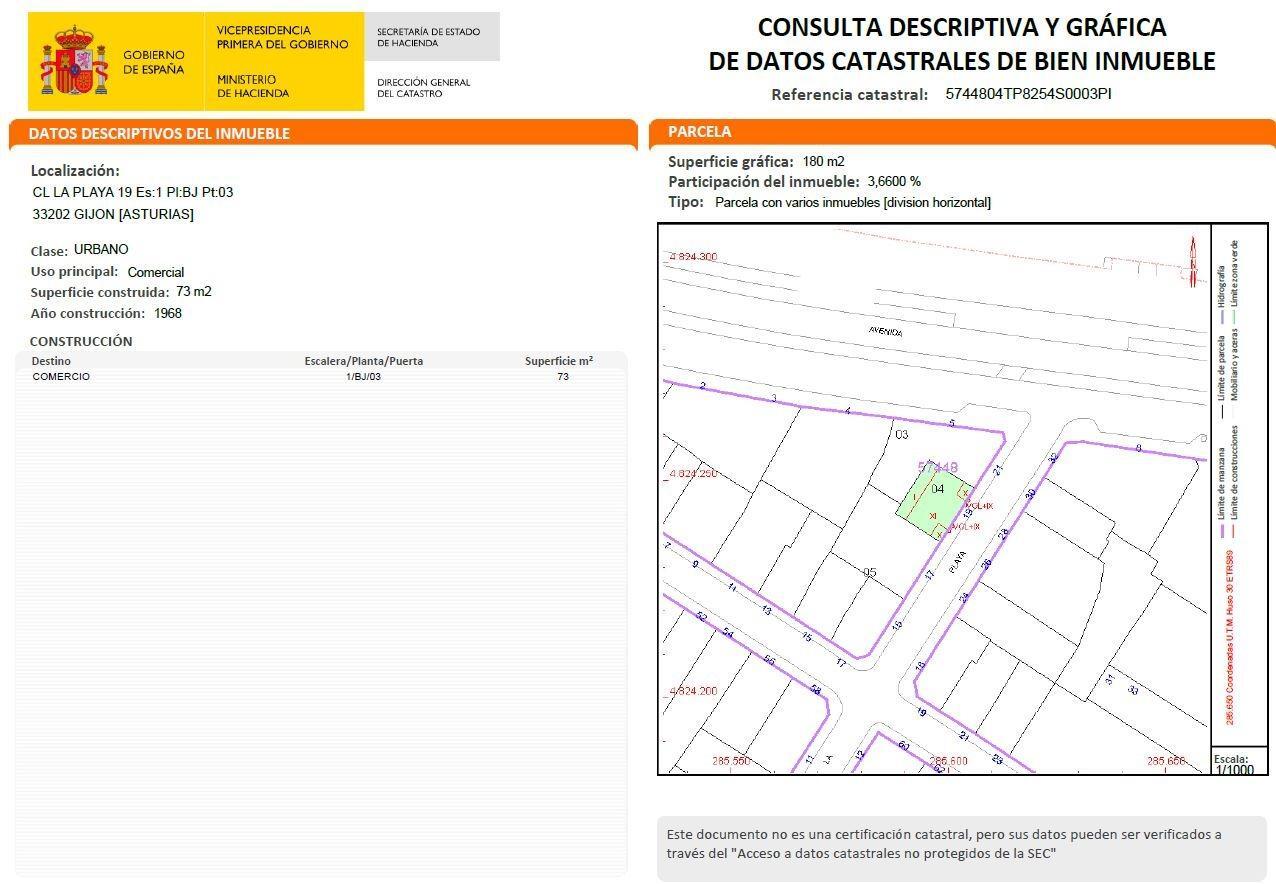Click the Superficie m² column header
This screenshot has height=884, width=1276.
coord(558,361)
